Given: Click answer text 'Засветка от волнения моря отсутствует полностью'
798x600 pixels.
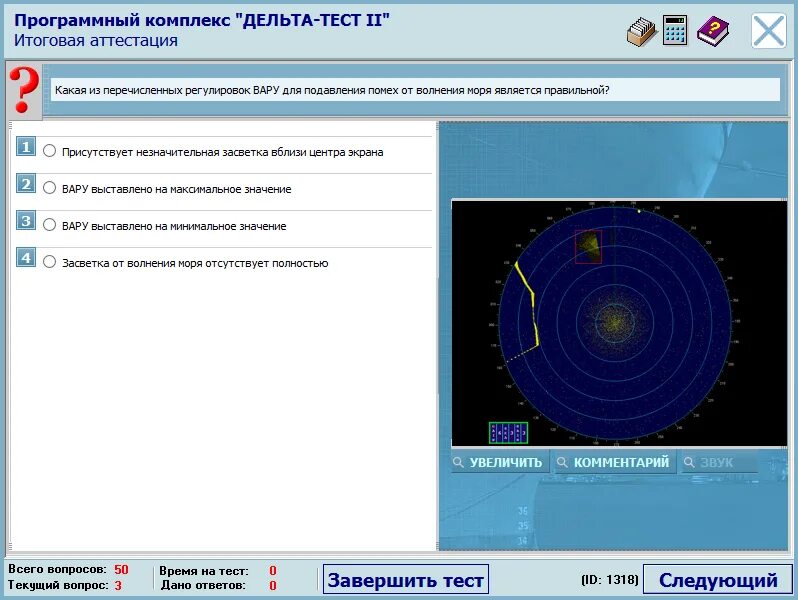Looking at the screenshot, I should 195,264.
